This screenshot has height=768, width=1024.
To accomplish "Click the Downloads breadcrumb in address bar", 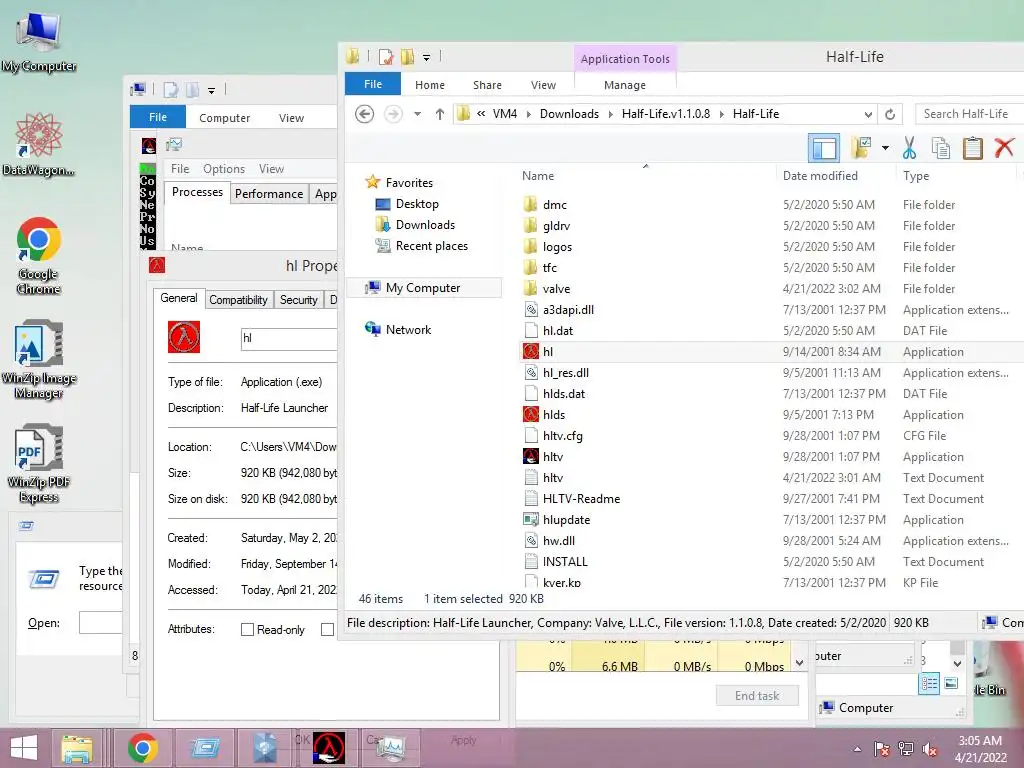I will 569,114.
